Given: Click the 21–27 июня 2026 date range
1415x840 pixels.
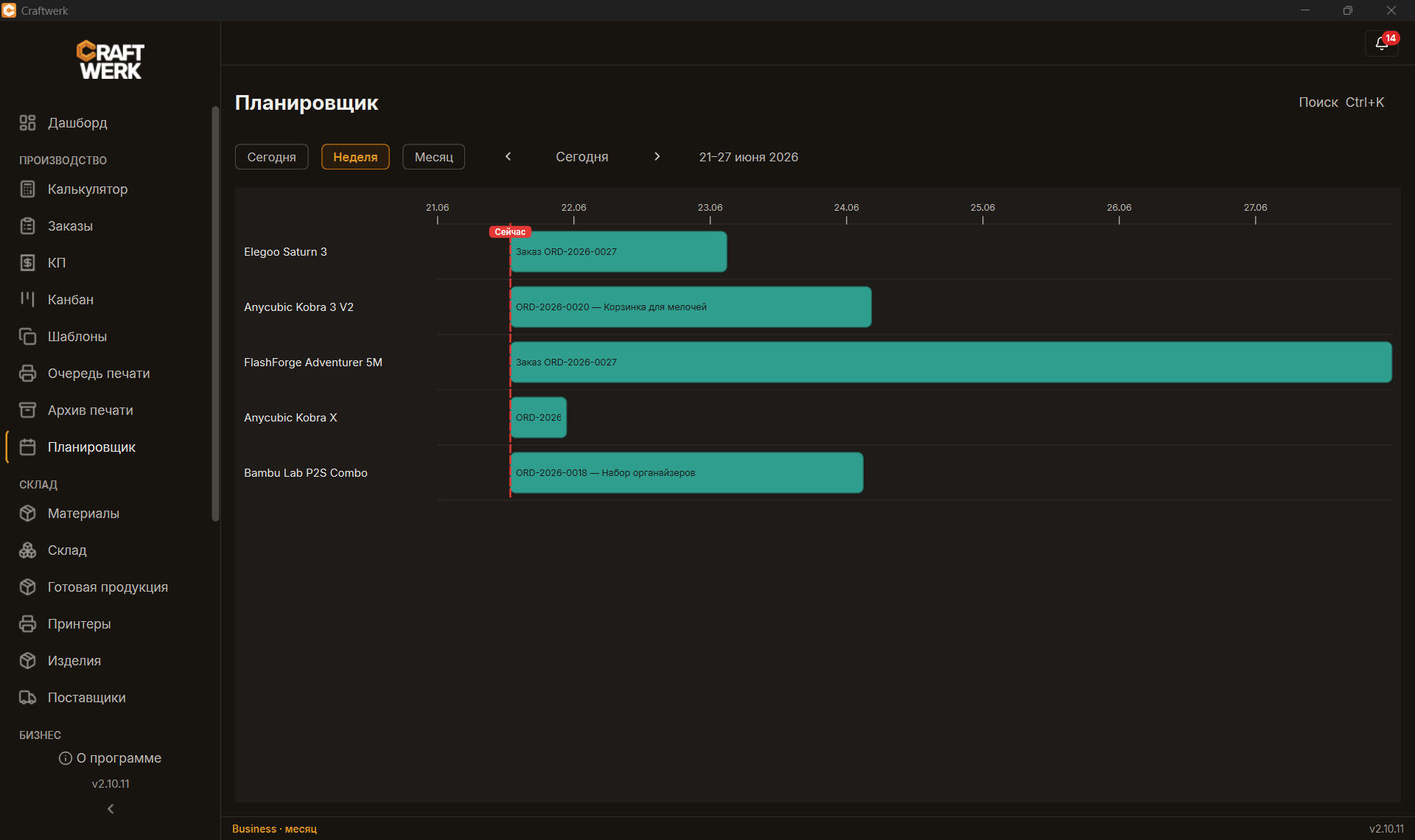Looking at the screenshot, I should (749, 157).
